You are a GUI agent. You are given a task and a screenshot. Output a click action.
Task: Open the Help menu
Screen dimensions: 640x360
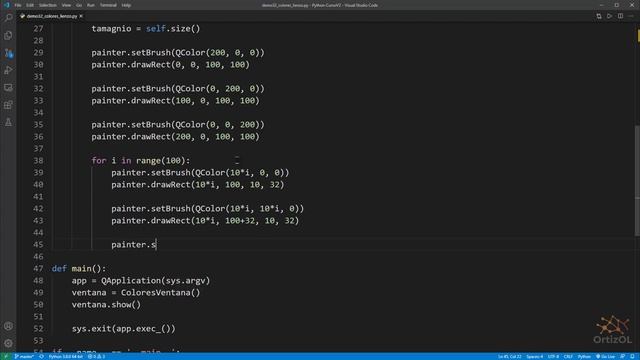click(126, 5)
